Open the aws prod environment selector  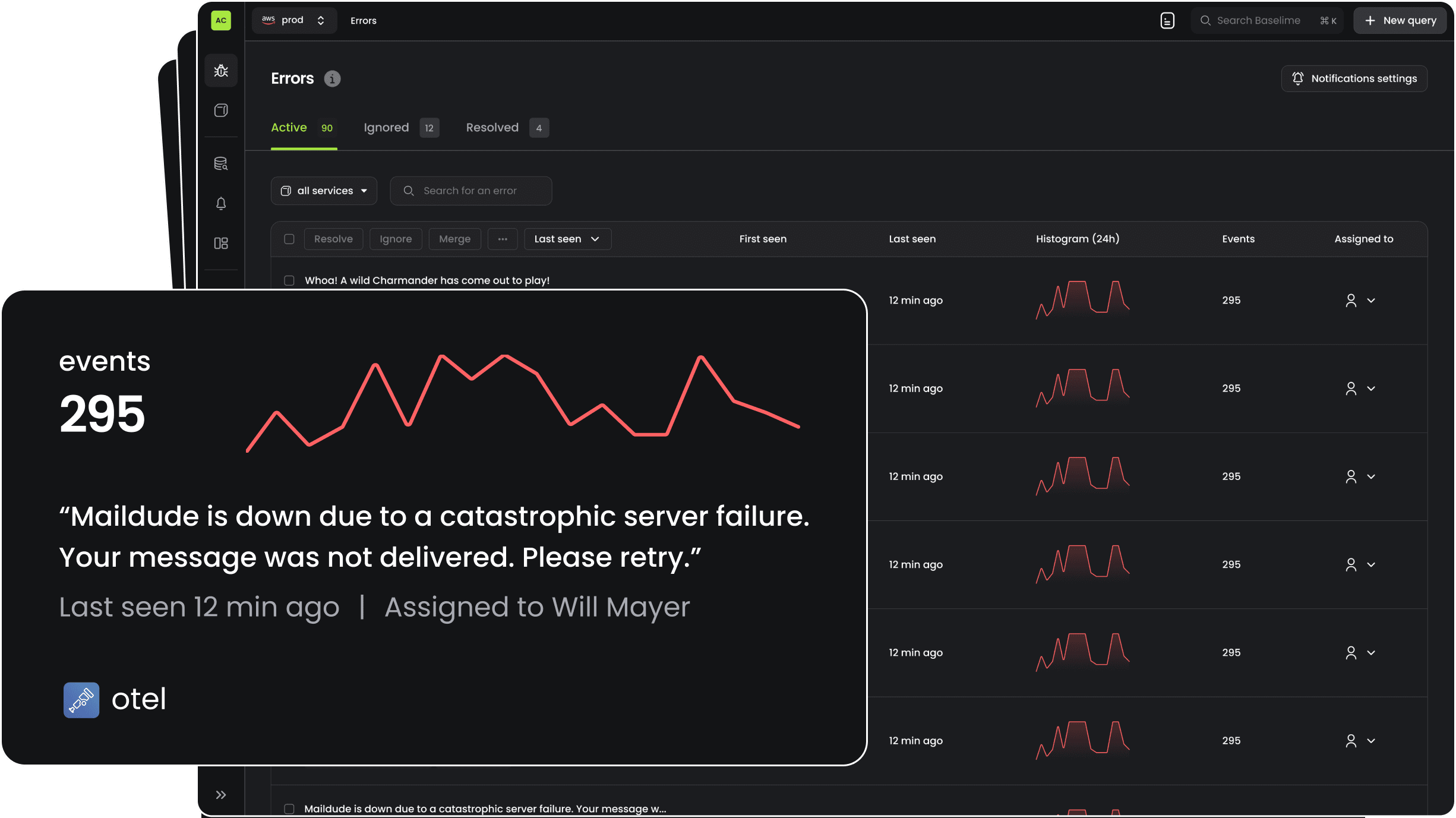click(x=294, y=21)
